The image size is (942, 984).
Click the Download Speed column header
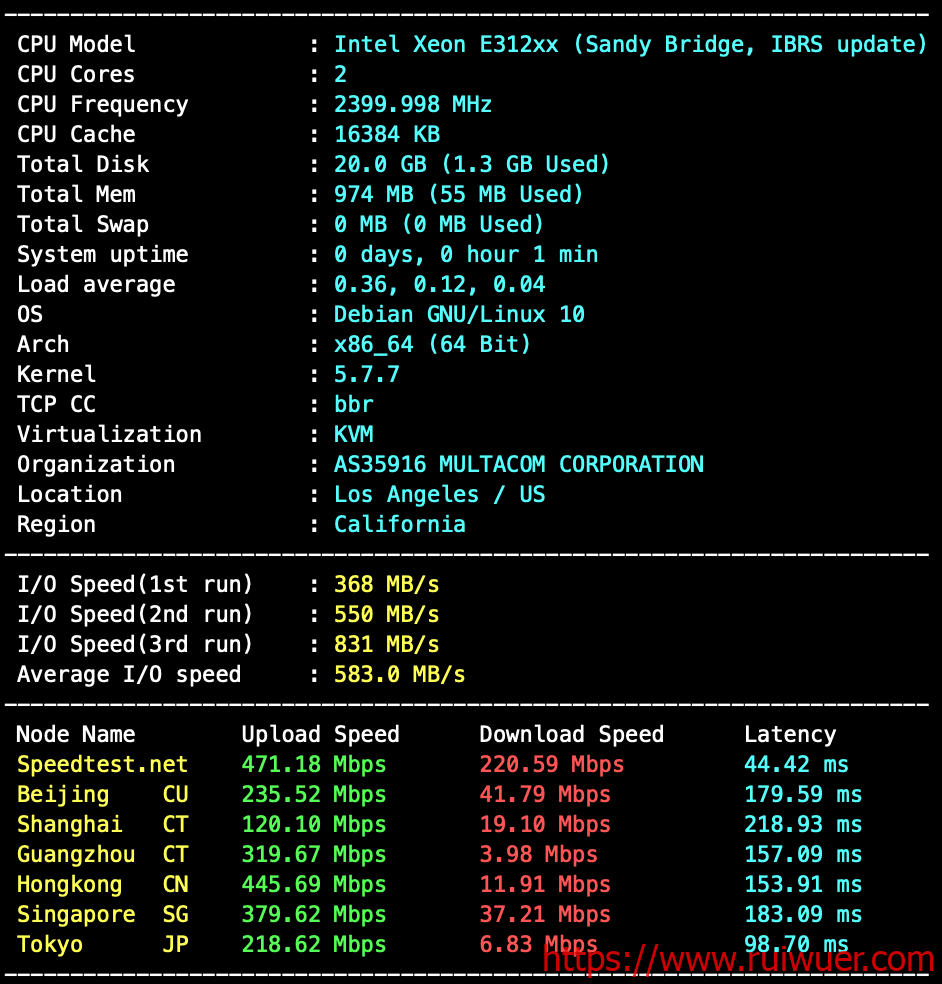pyautogui.click(x=571, y=734)
